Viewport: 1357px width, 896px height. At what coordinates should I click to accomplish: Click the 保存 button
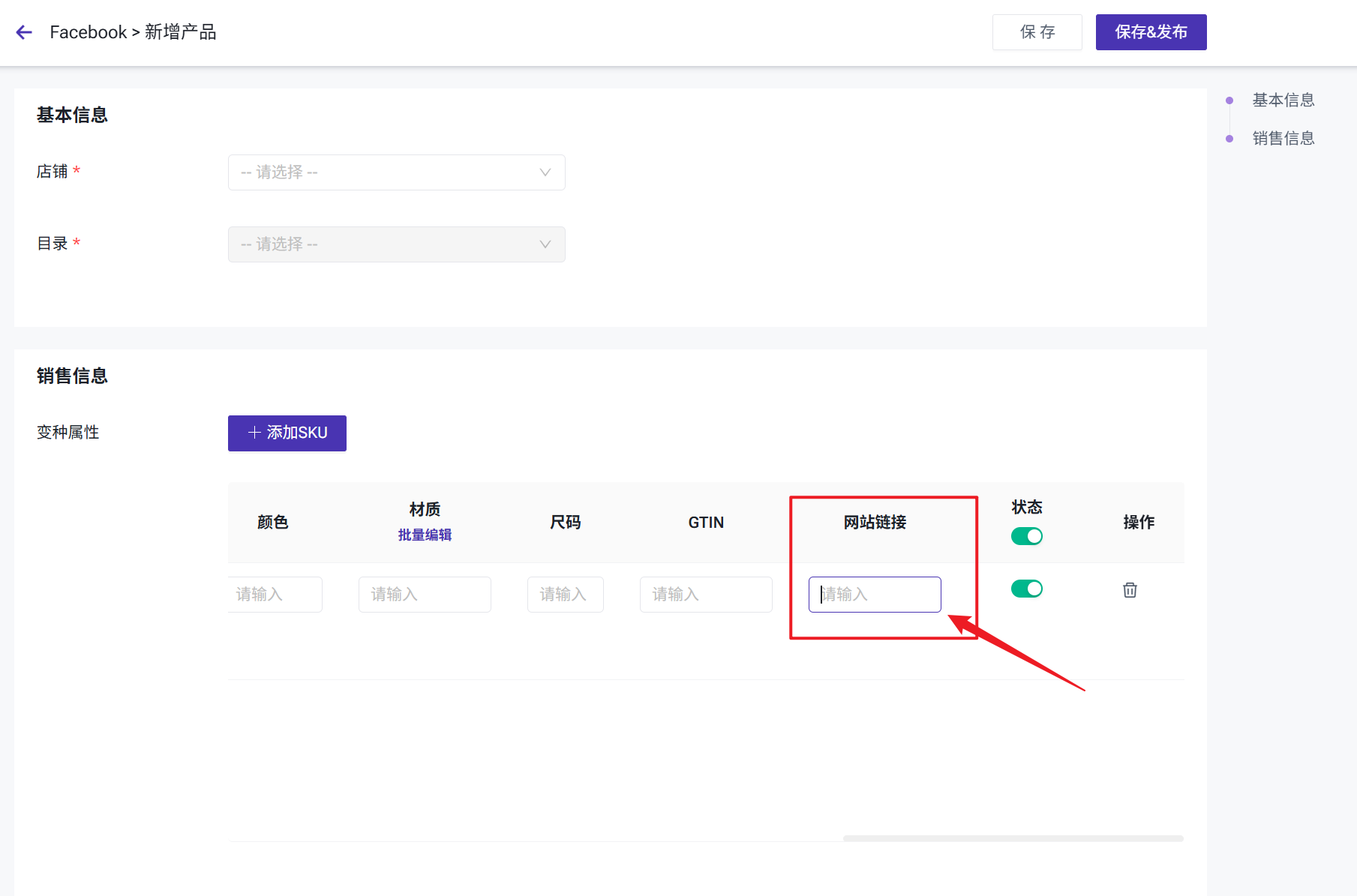click(1037, 32)
